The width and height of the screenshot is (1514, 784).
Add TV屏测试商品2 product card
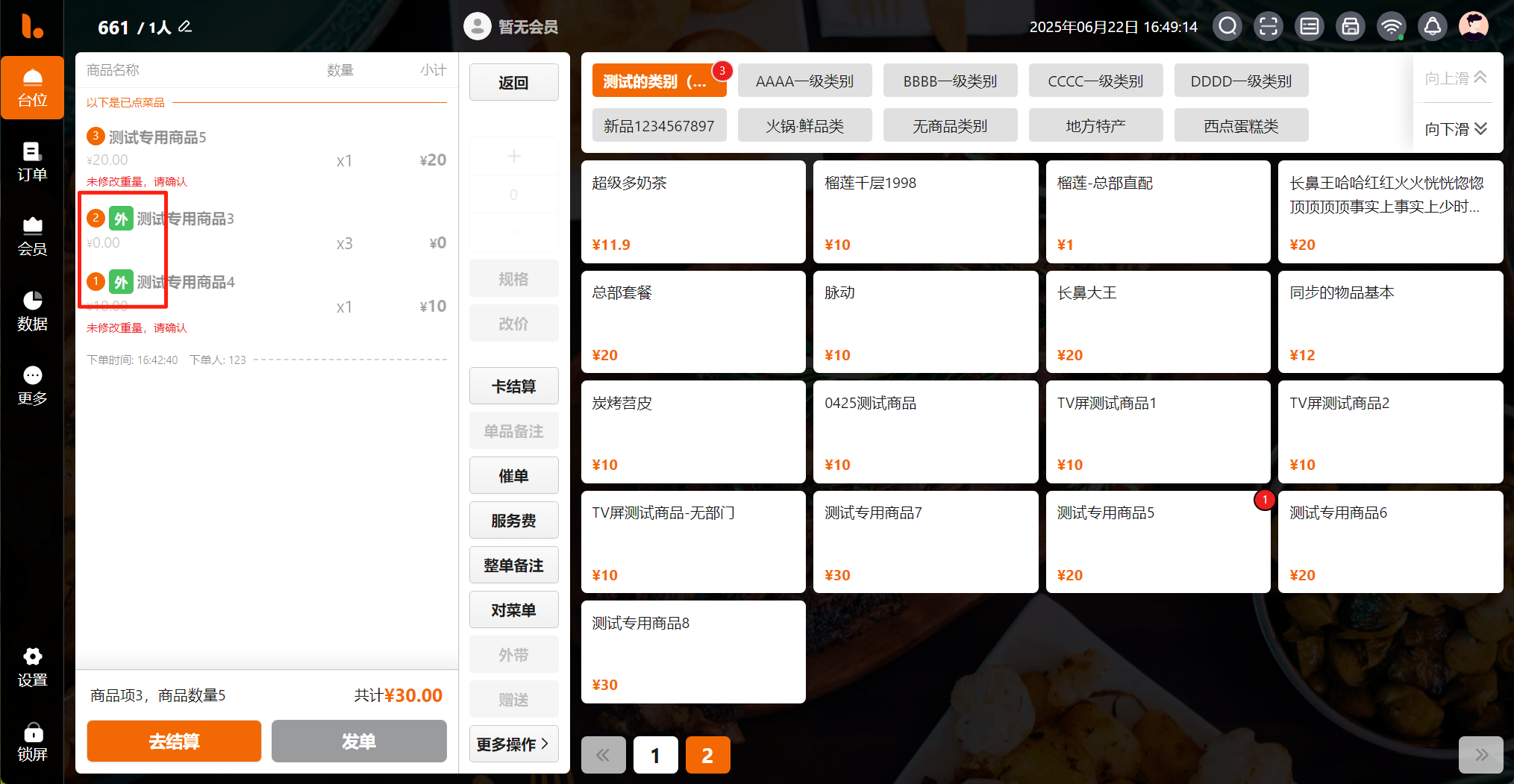1390,432
